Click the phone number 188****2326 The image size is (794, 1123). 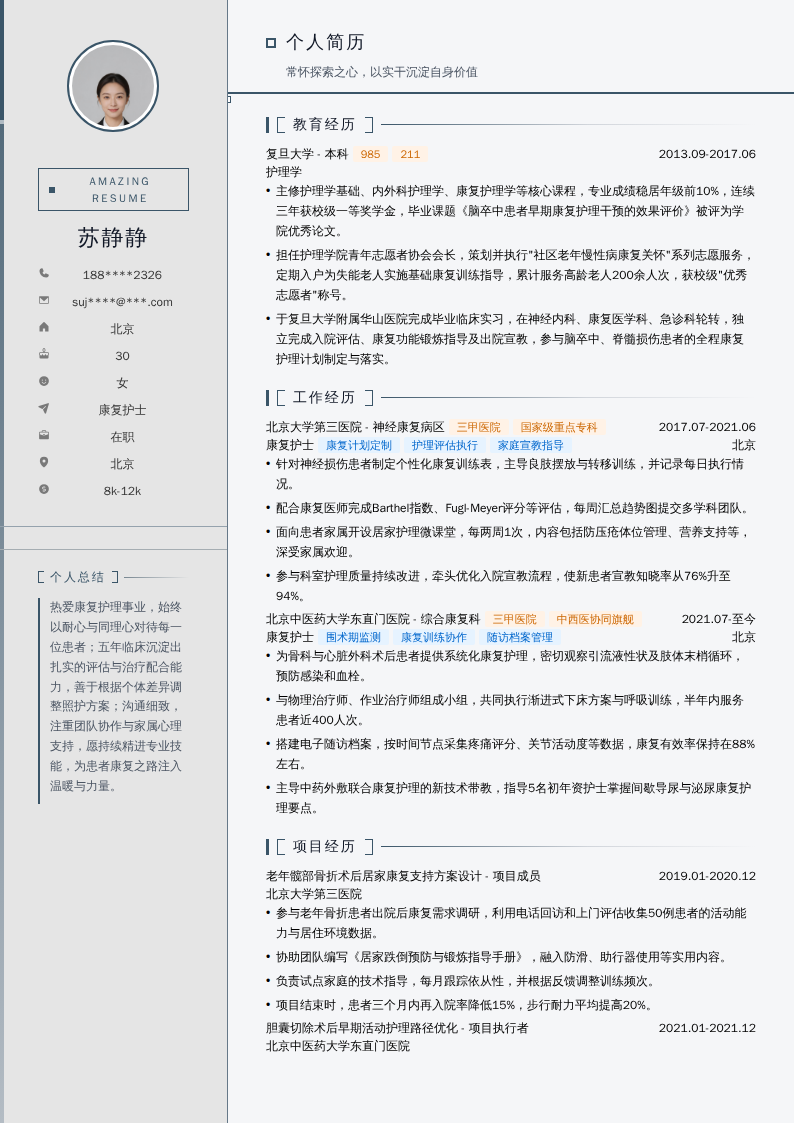pyautogui.click(x=122, y=275)
